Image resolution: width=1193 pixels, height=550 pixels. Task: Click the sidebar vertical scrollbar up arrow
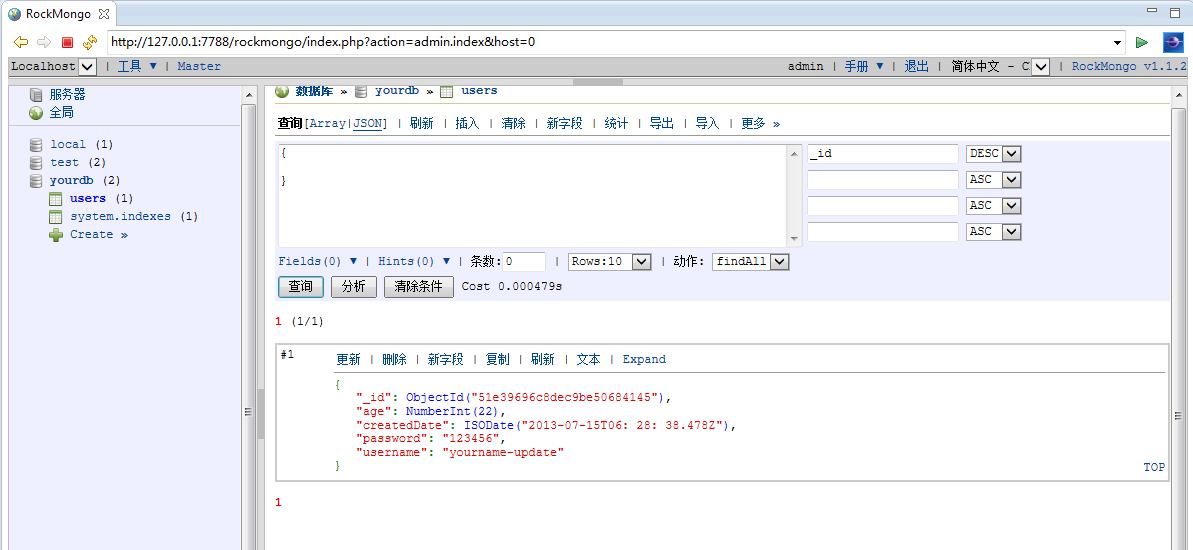(x=249, y=94)
